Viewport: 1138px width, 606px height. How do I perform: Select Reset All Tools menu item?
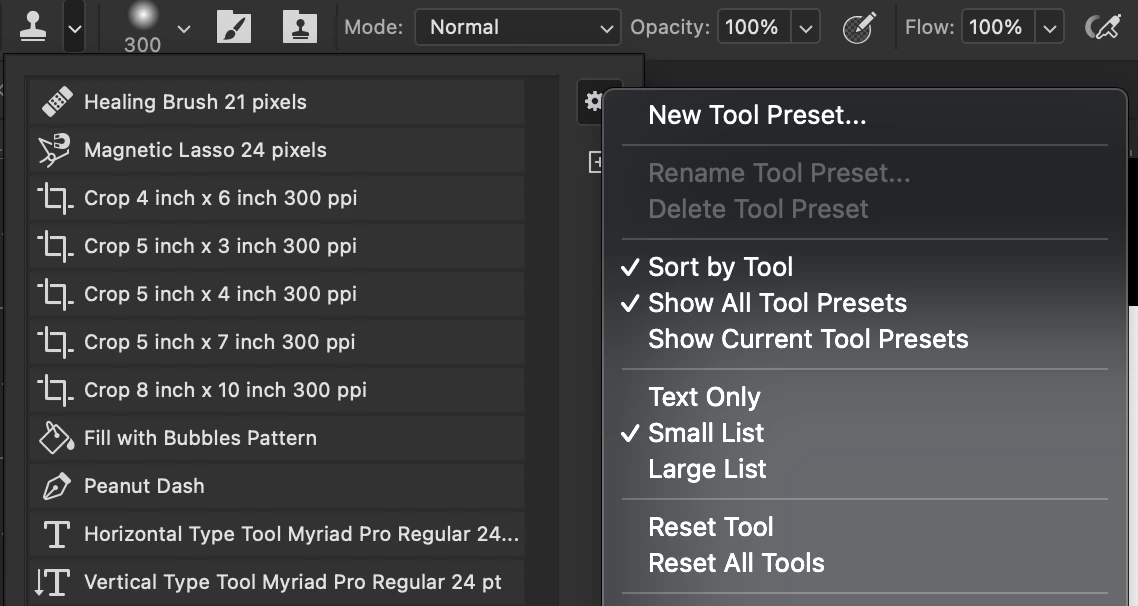tap(736, 563)
